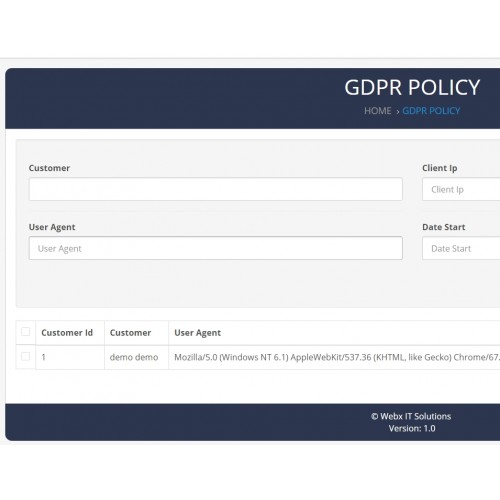Click the Date Start field label
500x500 pixels.
pyautogui.click(x=444, y=227)
